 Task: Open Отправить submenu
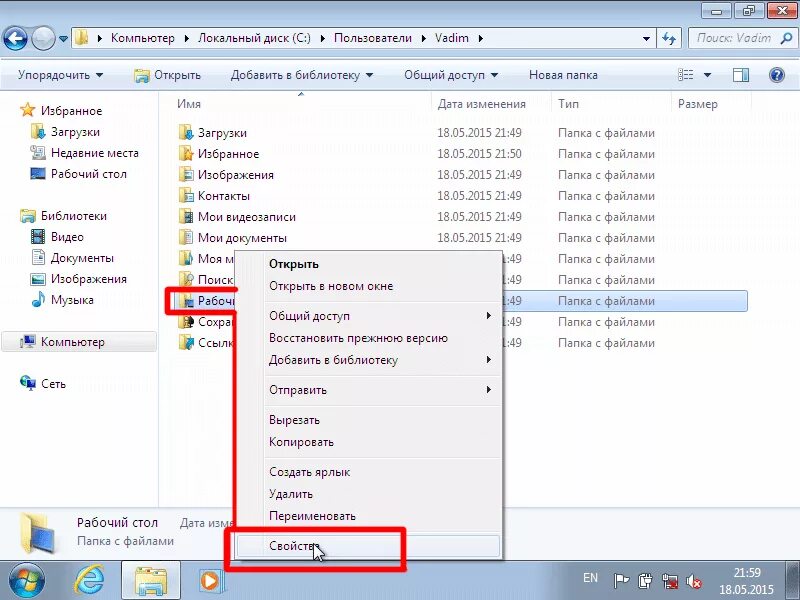pyautogui.click(x=368, y=390)
